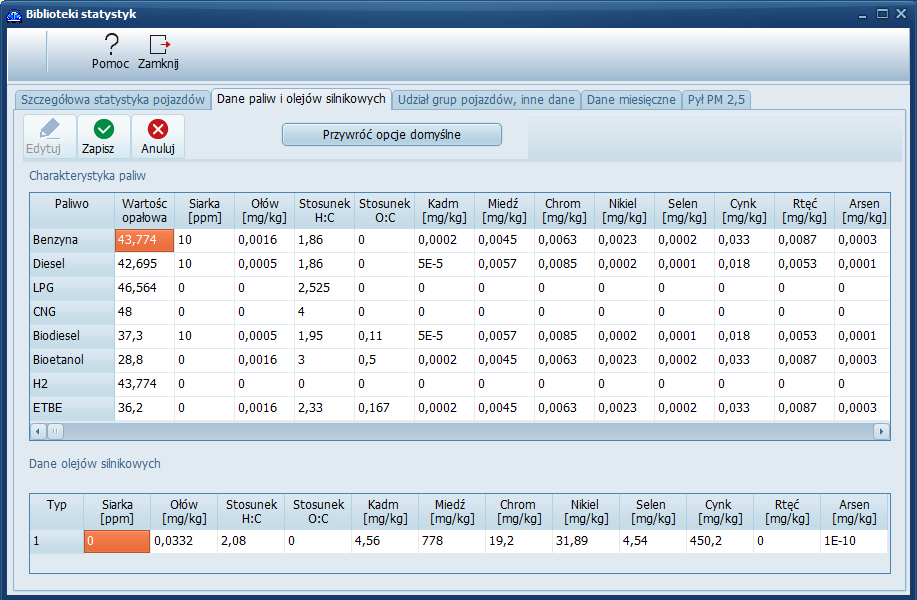Click oil selenium value 4,54
Viewport: 917px width, 600px height.
pyautogui.click(x=653, y=541)
